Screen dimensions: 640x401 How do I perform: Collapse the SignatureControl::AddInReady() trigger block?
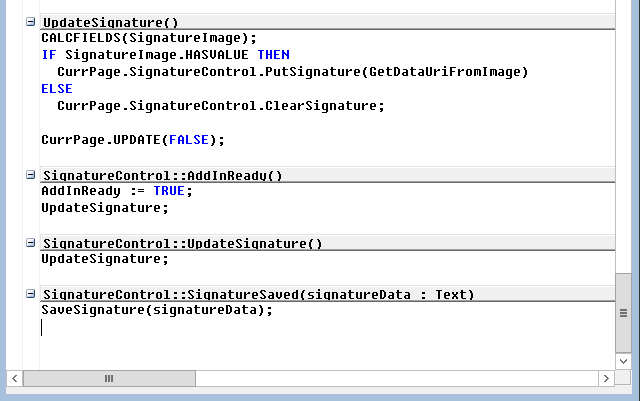coord(31,175)
